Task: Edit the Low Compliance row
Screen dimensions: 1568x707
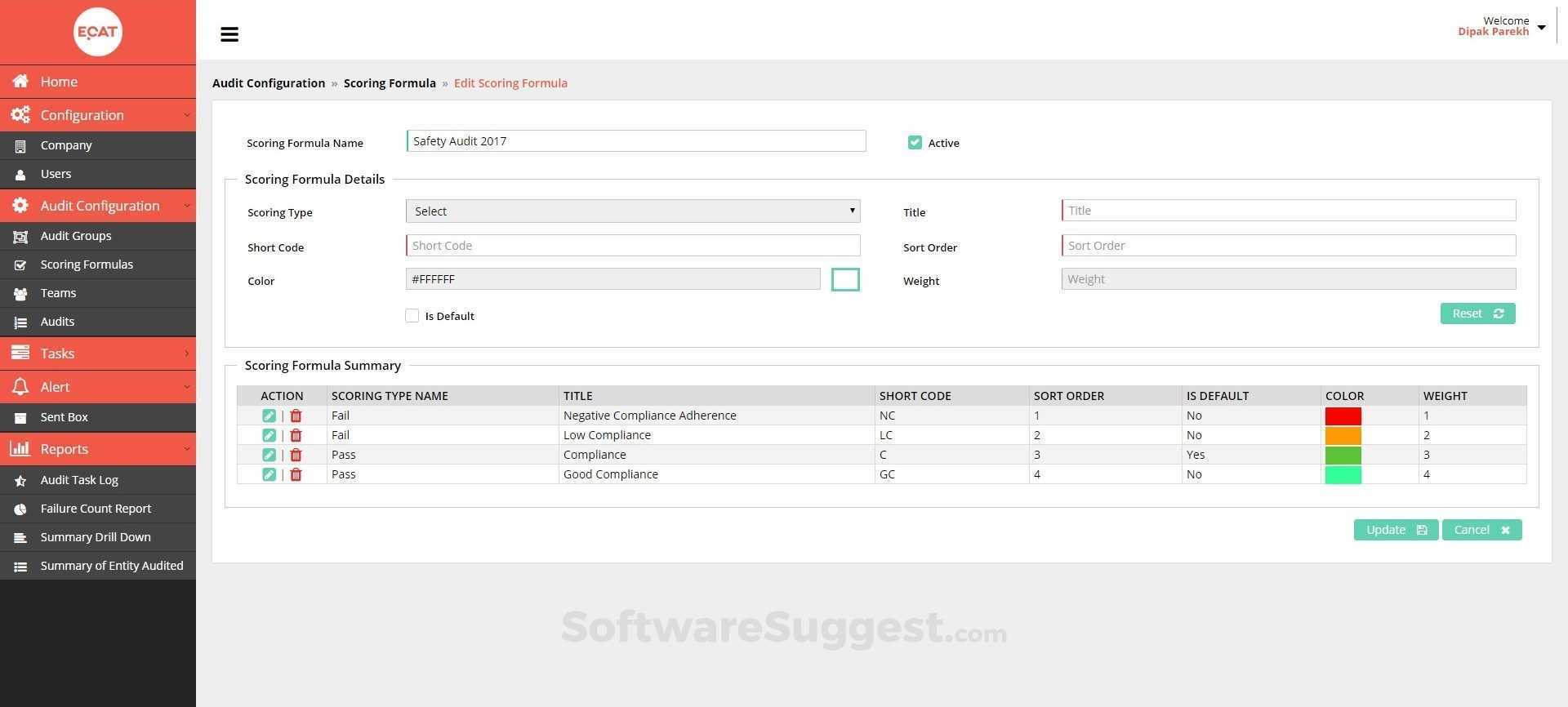Action: tap(269, 435)
